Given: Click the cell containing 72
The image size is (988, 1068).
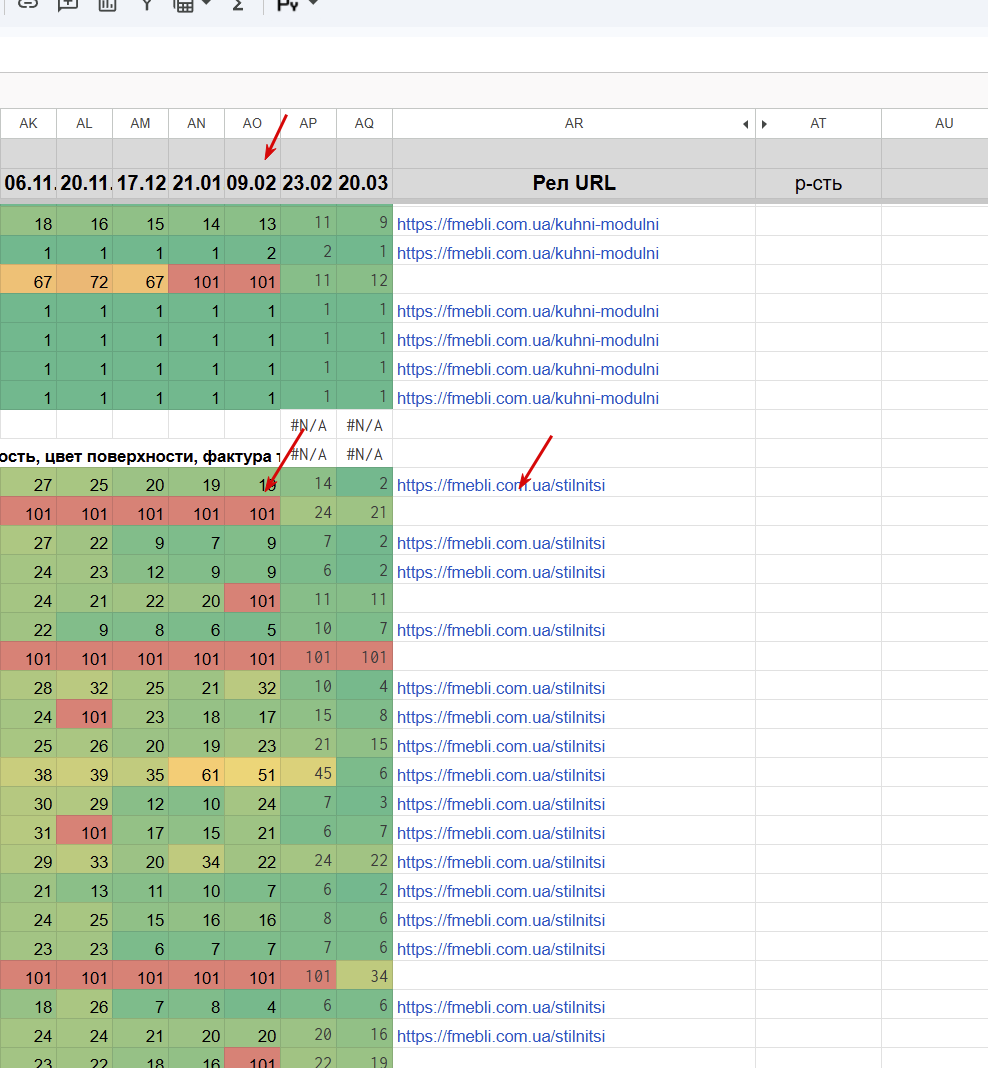Looking at the screenshot, I should coord(84,280).
